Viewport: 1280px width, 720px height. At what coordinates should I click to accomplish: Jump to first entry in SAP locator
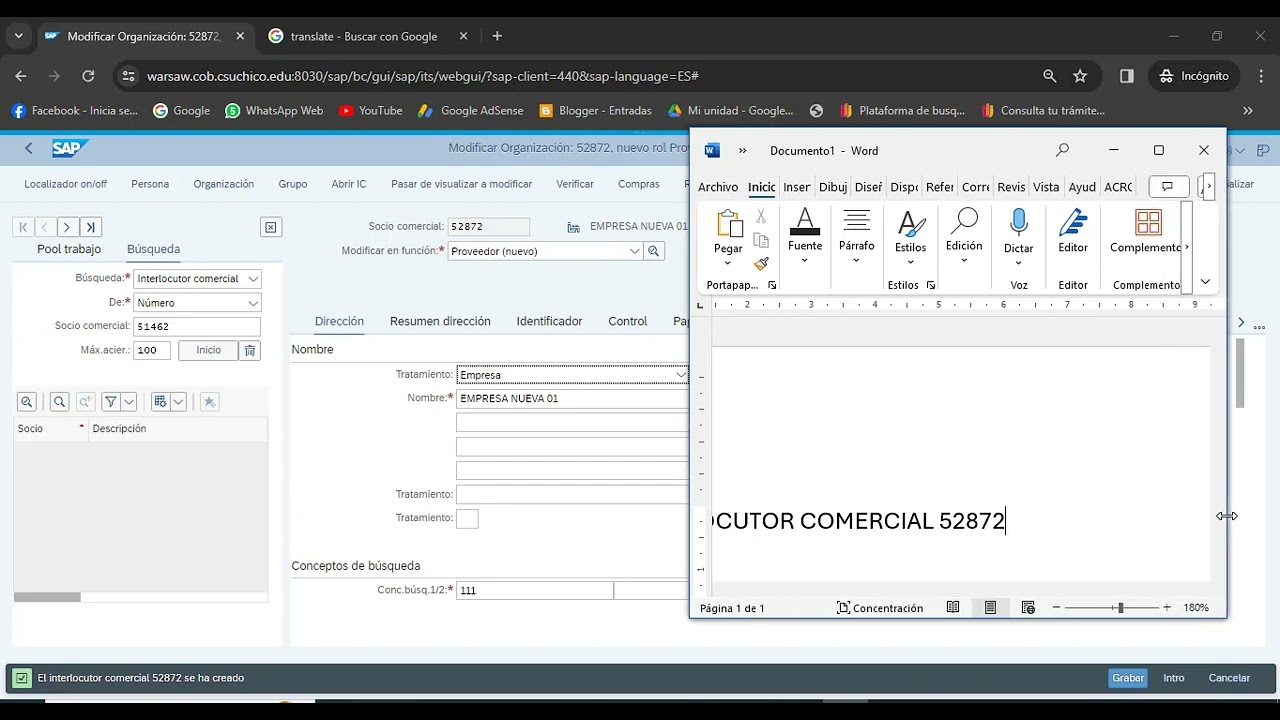[24, 227]
